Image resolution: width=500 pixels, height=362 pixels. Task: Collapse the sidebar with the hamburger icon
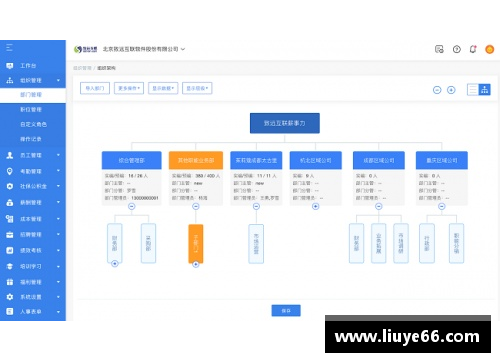coord(9,48)
